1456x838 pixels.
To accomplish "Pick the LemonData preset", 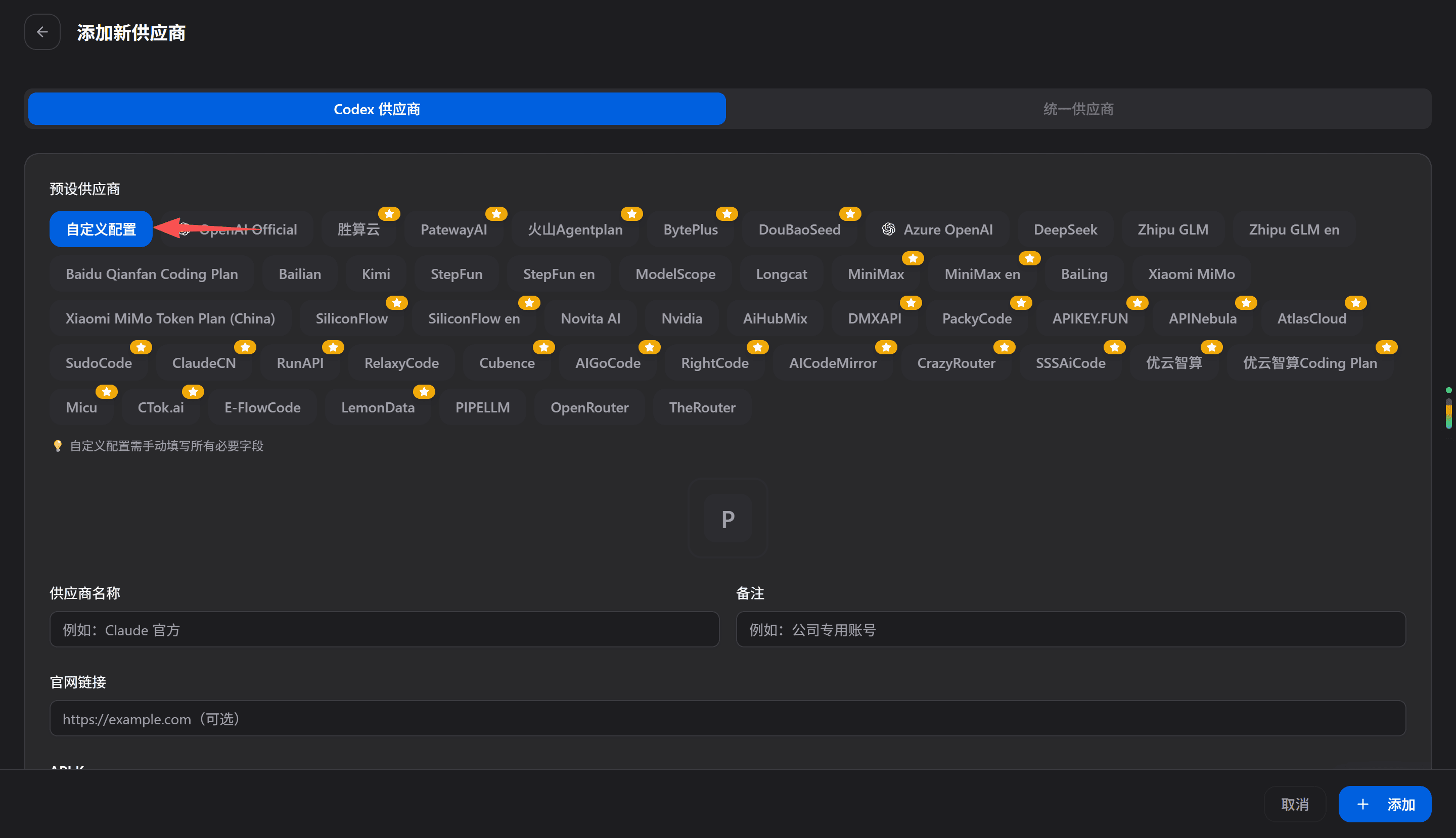I will pos(378,407).
